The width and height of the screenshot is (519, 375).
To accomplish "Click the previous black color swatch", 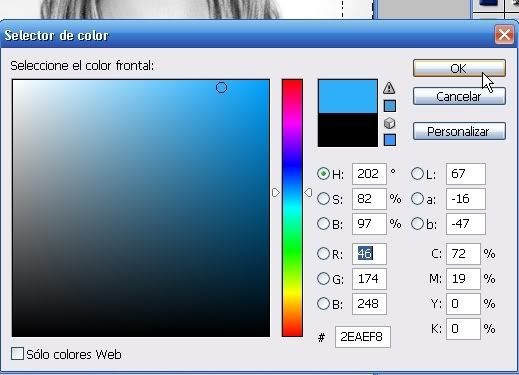I will 348,130.
